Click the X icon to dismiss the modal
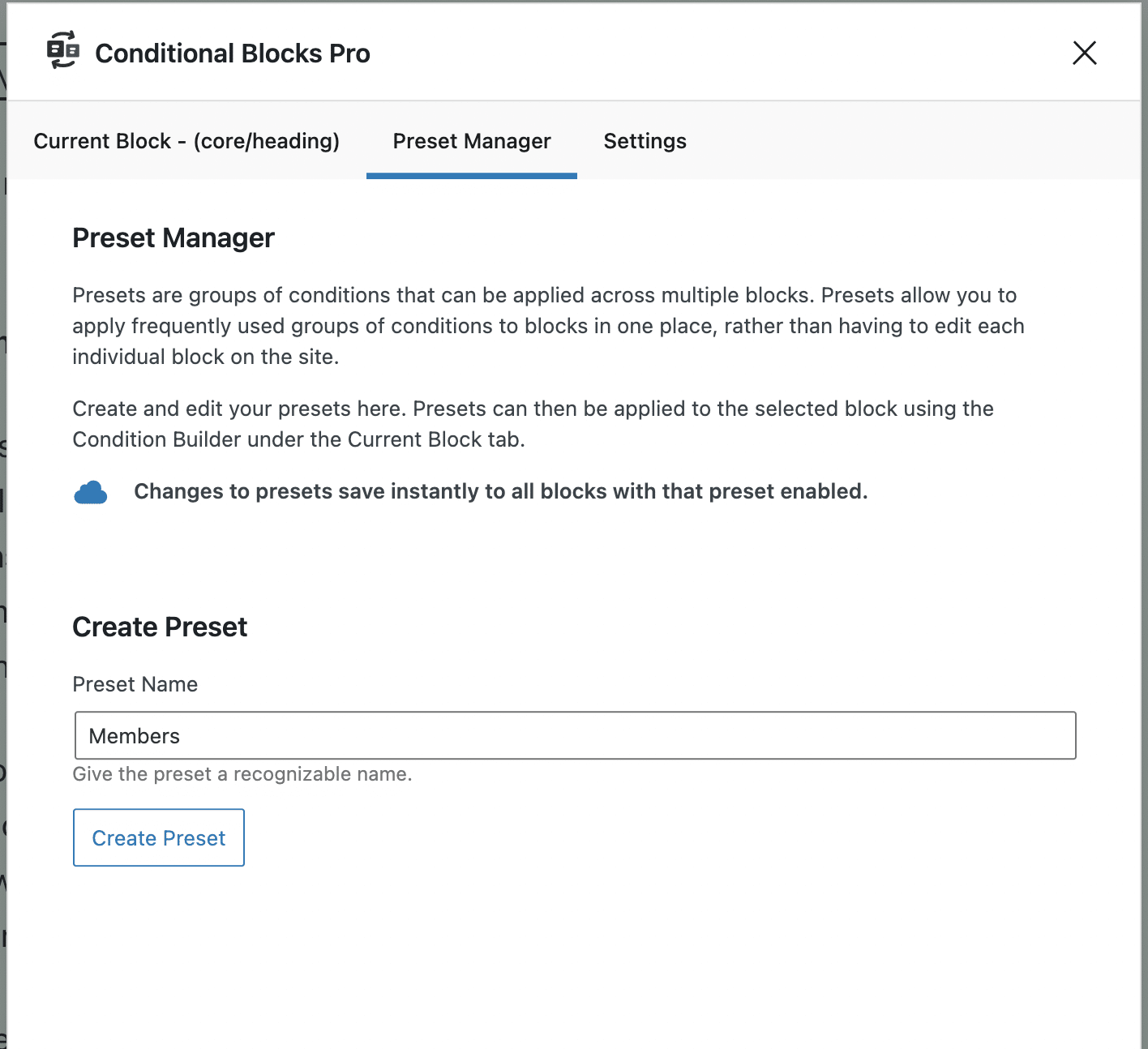 coord(1084,54)
